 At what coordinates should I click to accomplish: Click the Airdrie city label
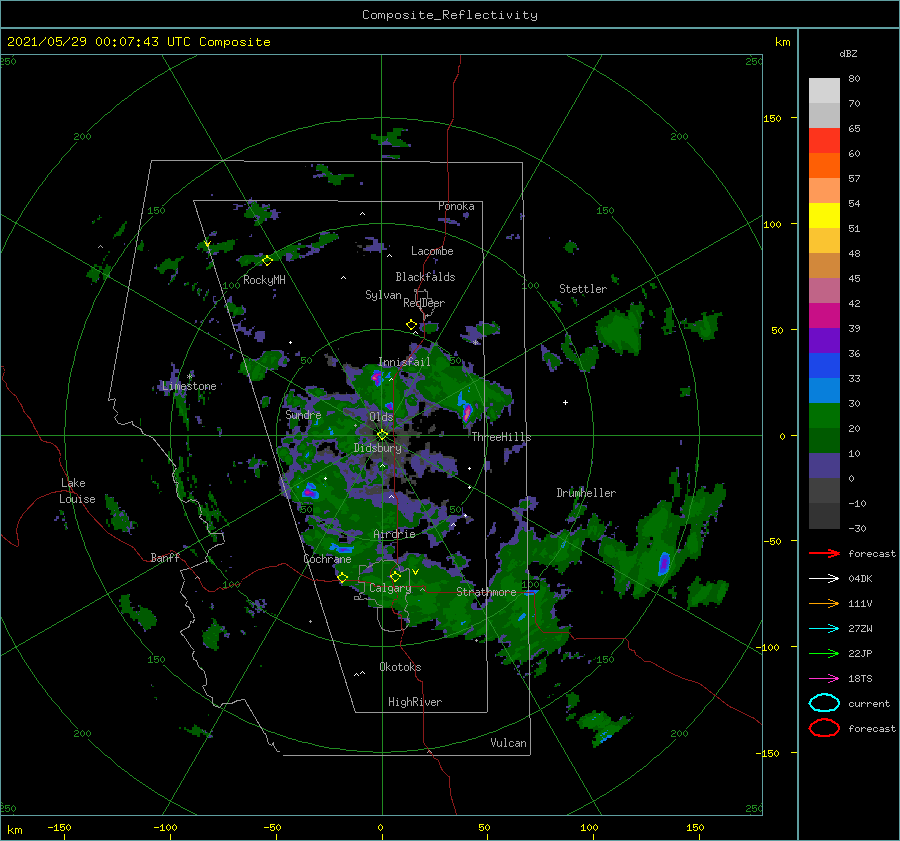[394, 534]
